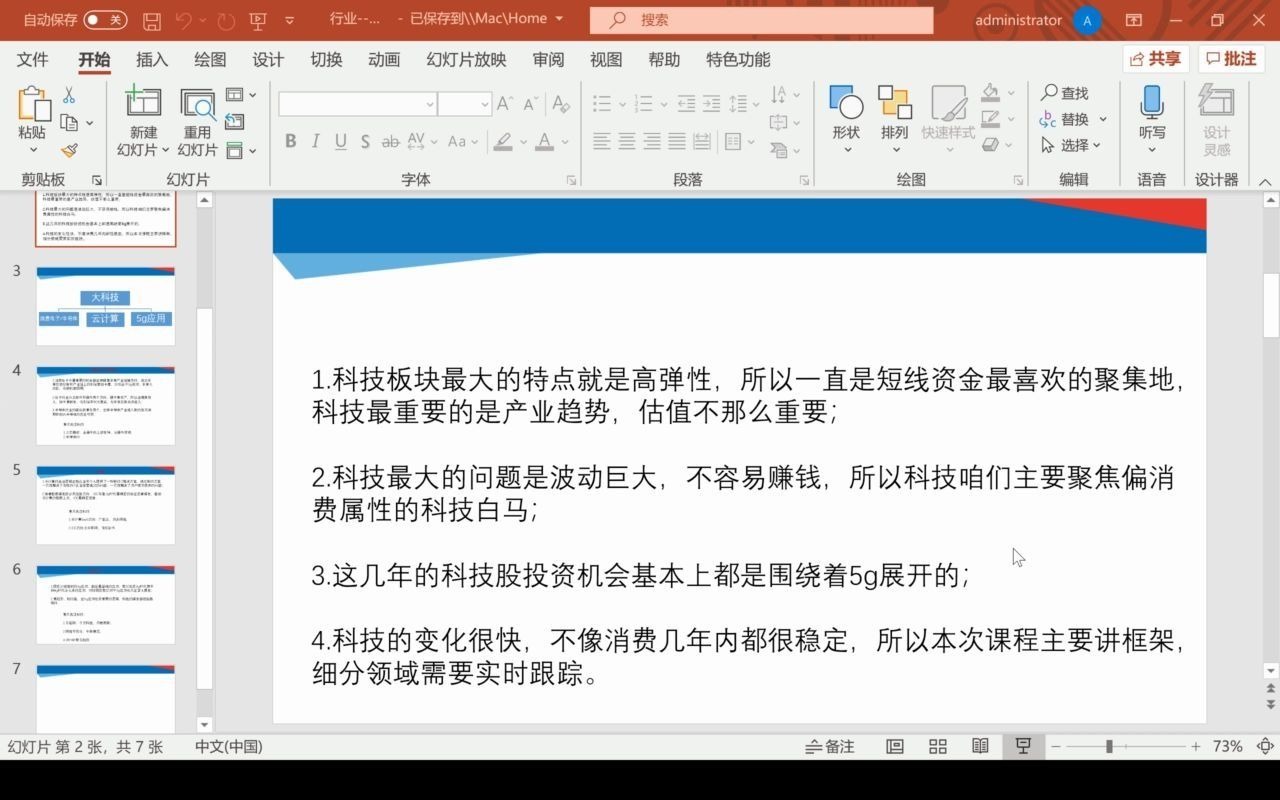The width and height of the screenshot is (1280, 800).
Task: Start Slide Show from status bar
Action: (x=1023, y=746)
